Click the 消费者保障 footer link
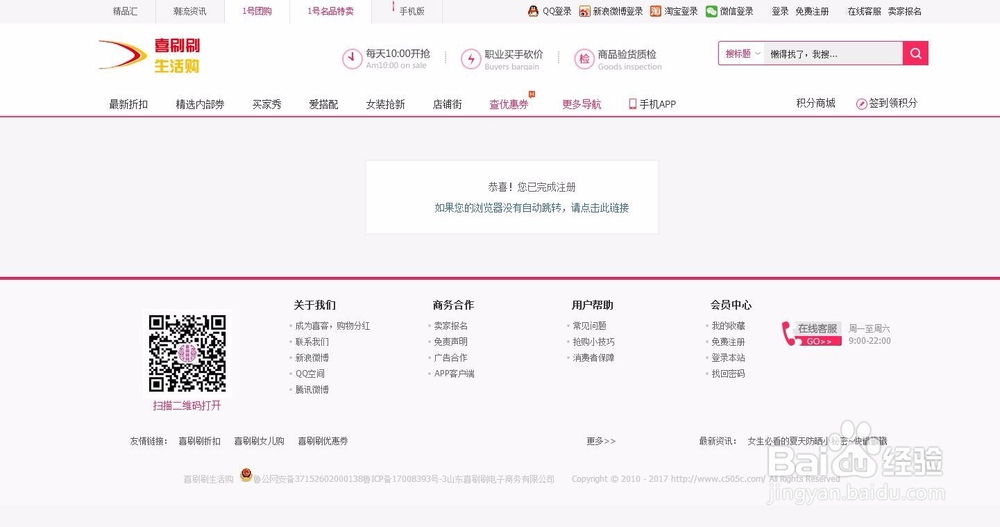This screenshot has height=527, width=1000. 594,357
